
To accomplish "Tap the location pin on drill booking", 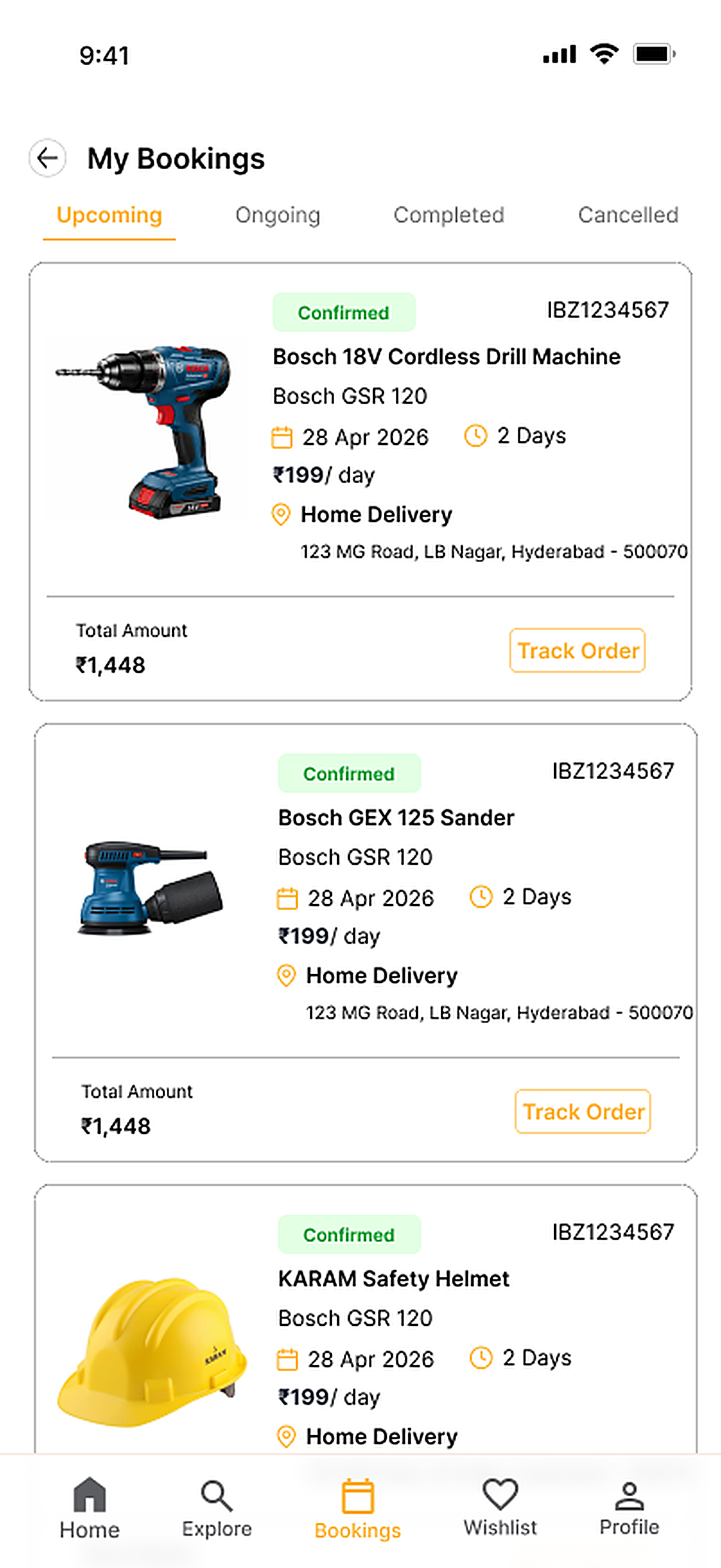I will click(280, 514).
